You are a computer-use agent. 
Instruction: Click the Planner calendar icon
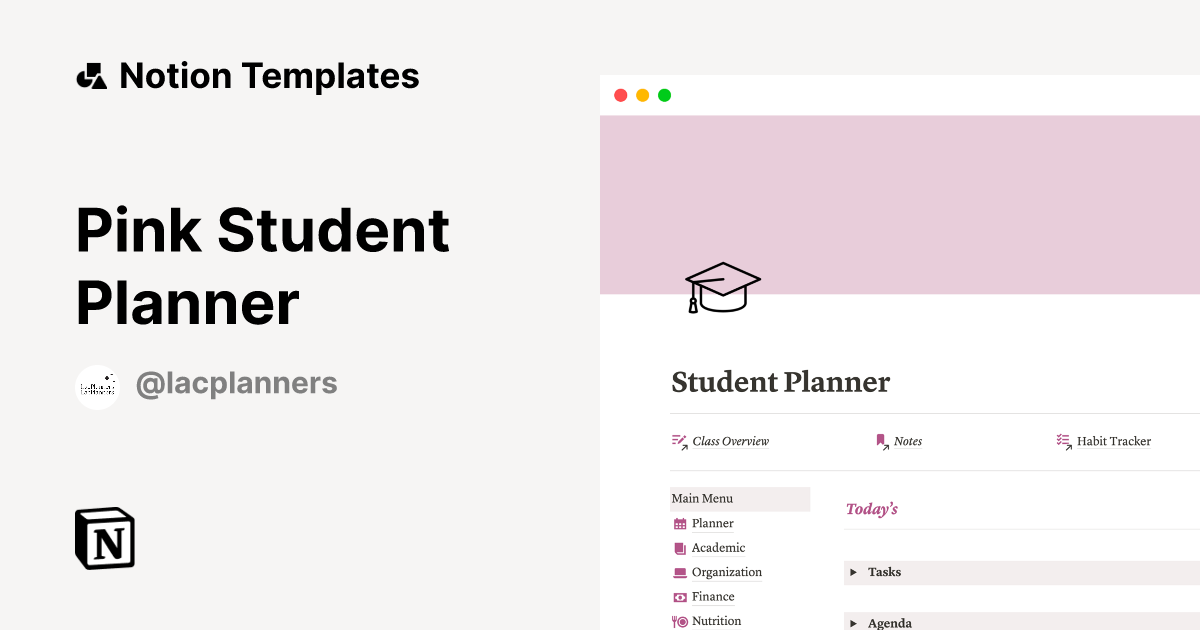(x=680, y=524)
